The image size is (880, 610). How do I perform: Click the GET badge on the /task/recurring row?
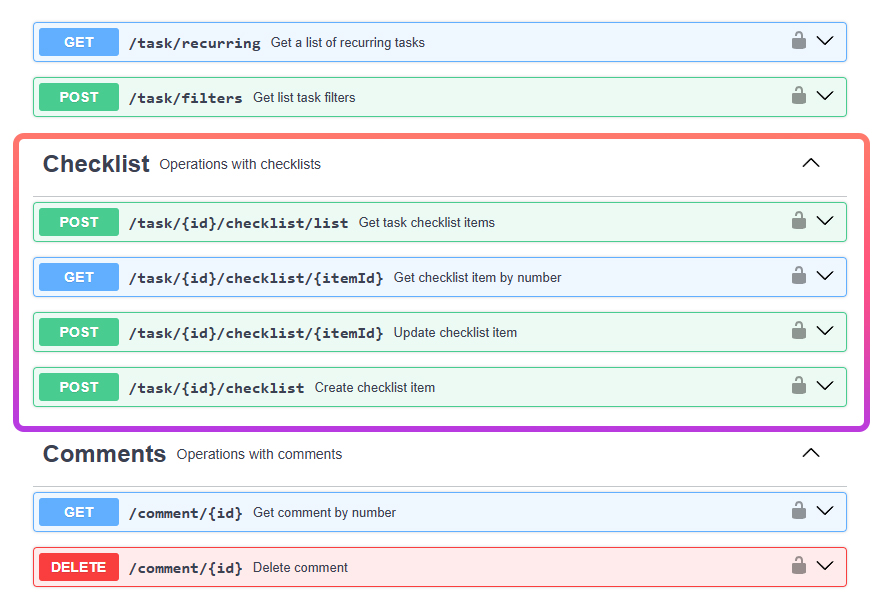click(x=79, y=42)
